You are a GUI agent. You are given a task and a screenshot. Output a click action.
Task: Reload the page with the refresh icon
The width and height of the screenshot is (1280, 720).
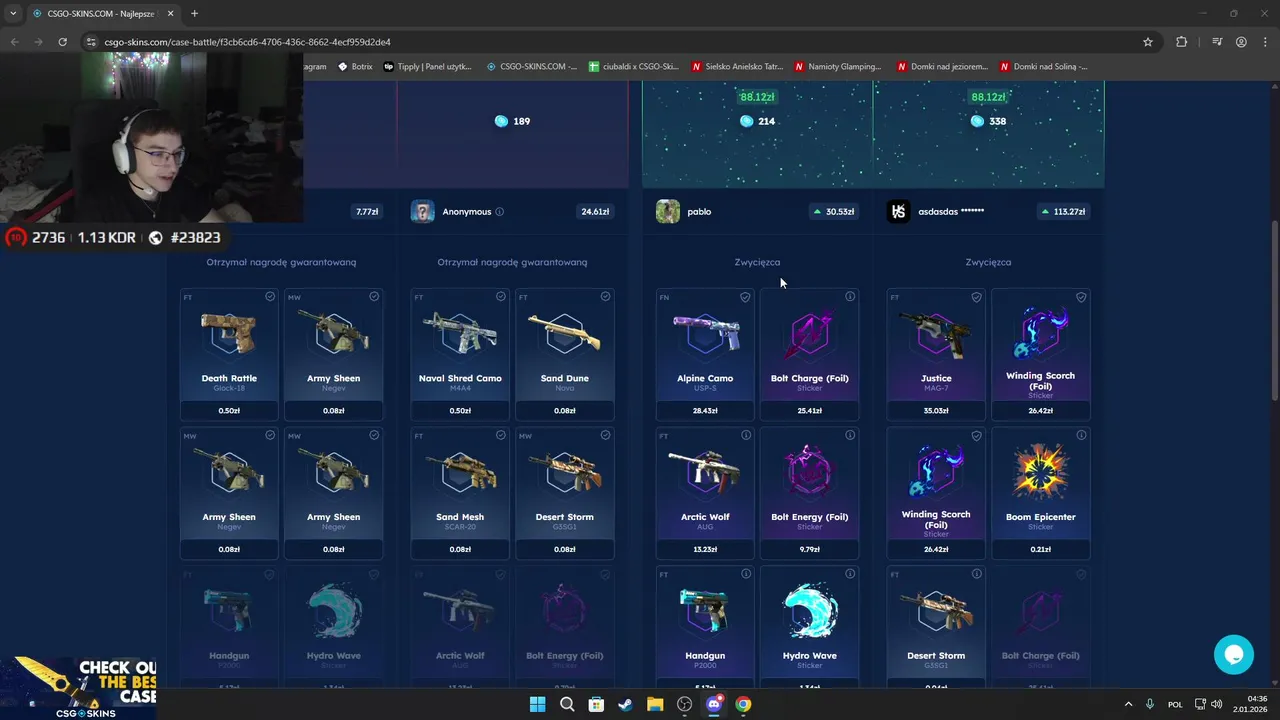tap(62, 42)
